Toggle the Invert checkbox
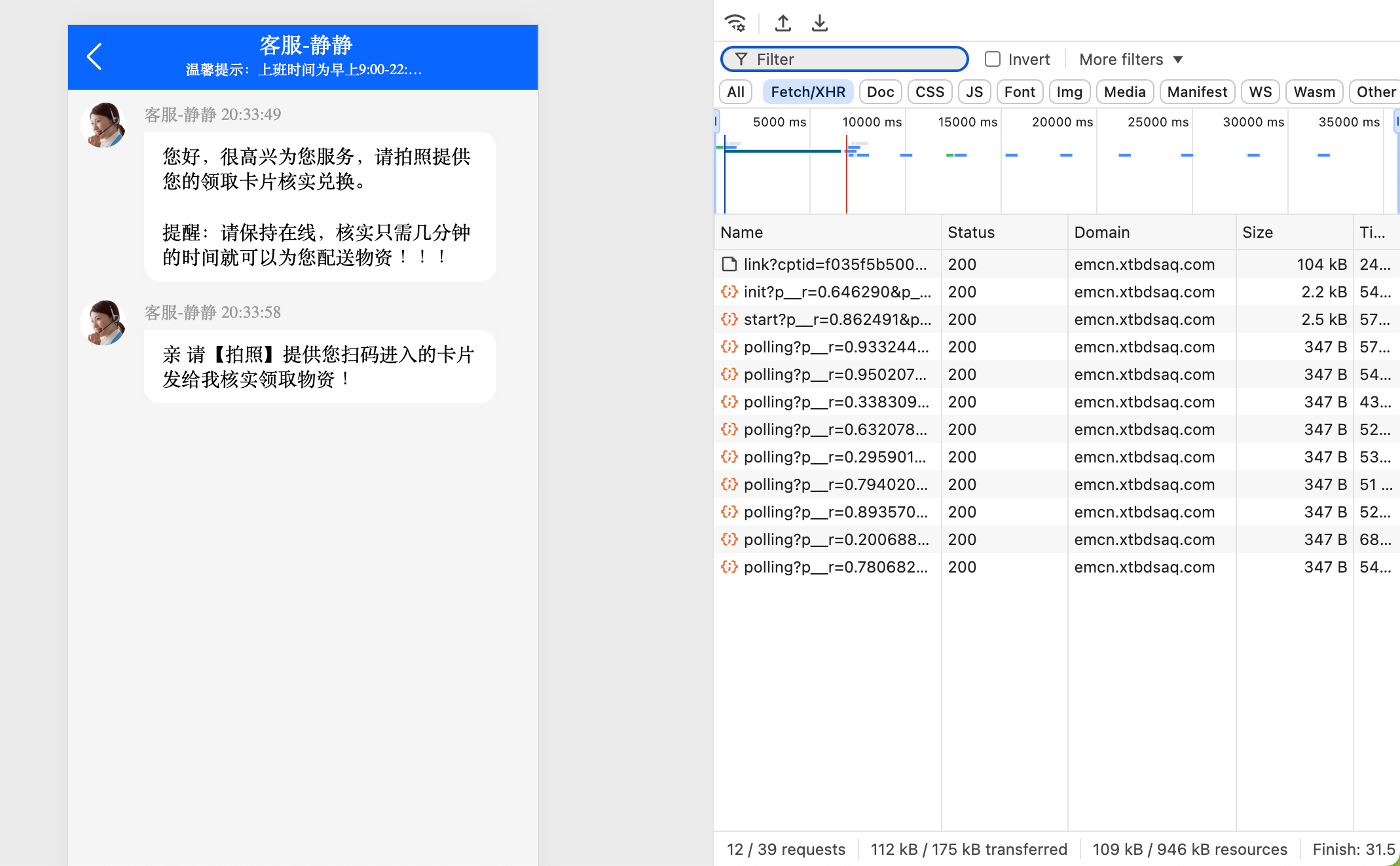 click(993, 59)
